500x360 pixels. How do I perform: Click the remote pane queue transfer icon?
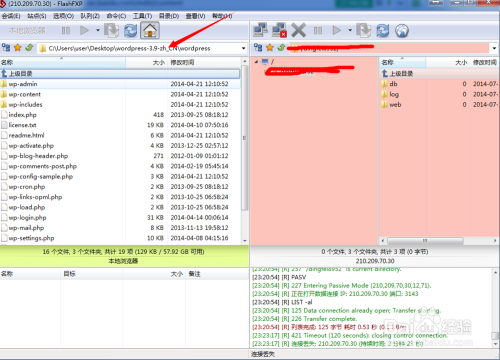coord(364,31)
